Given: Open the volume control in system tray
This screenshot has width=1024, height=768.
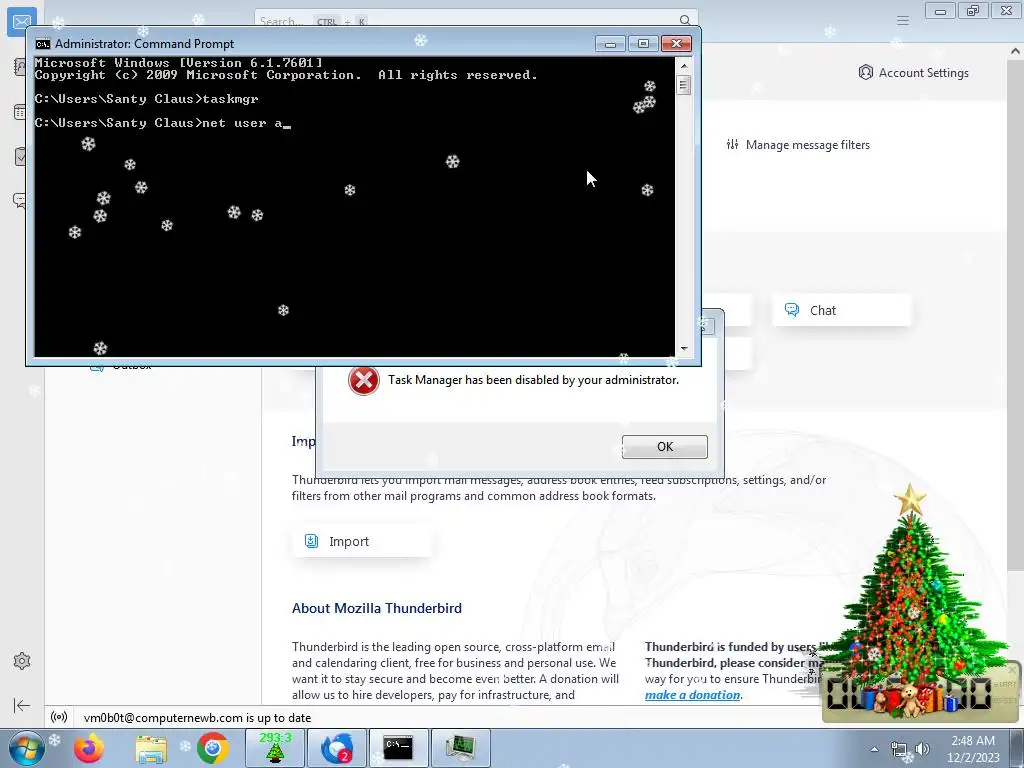Looking at the screenshot, I should [x=922, y=749].
